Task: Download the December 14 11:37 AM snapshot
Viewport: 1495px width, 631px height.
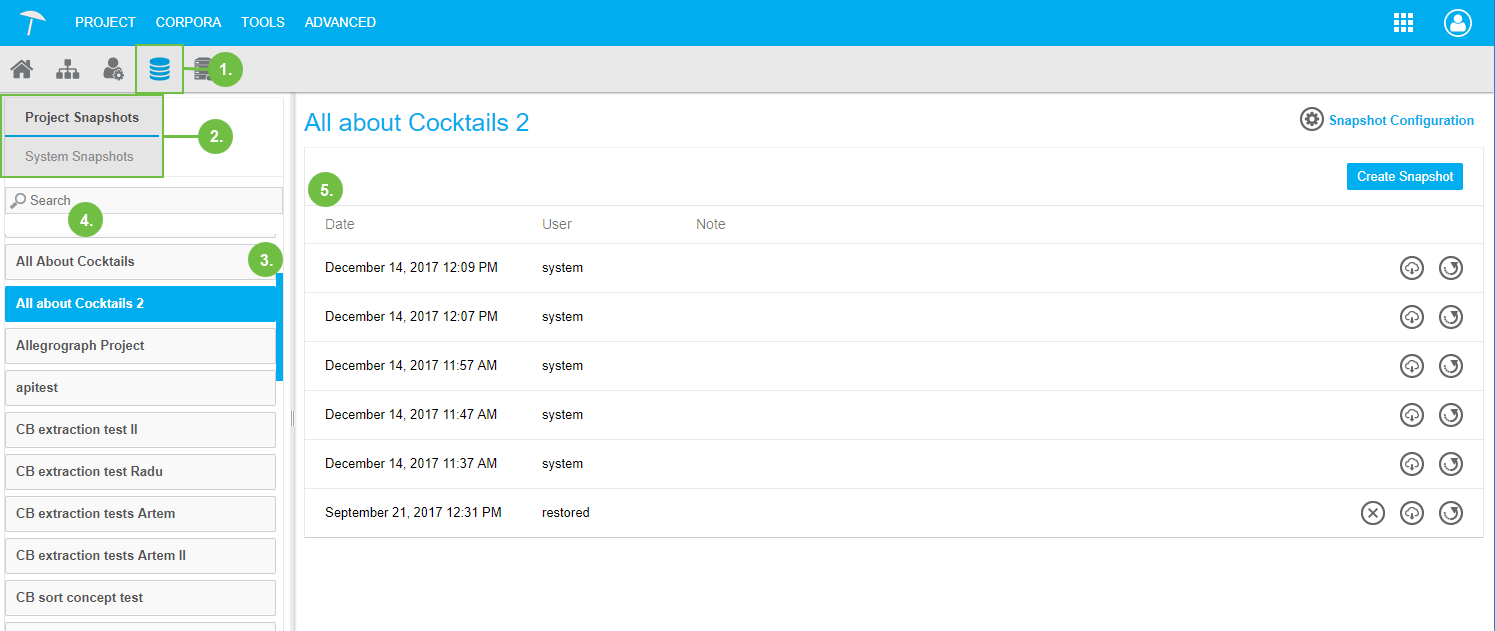Action: tap(1411, 464)
